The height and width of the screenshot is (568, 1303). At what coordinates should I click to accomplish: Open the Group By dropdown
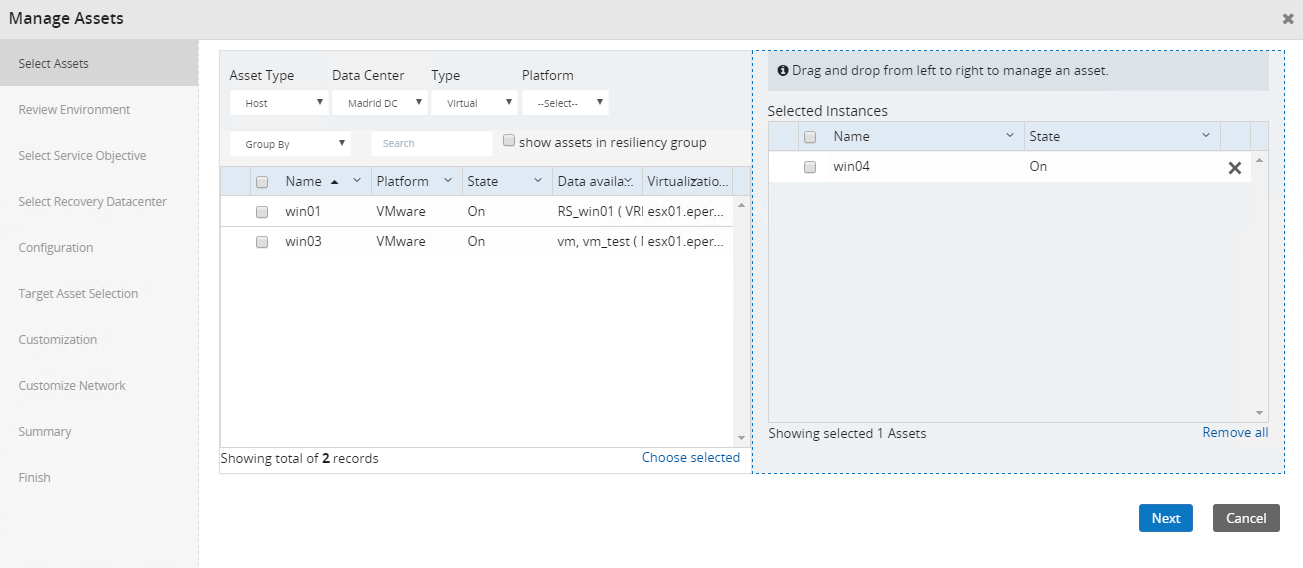(290, 144)
